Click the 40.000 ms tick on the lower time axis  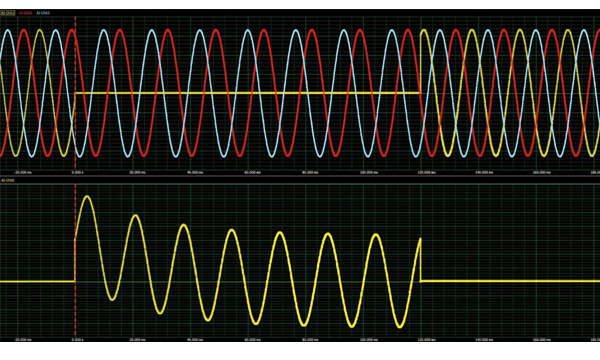195,339
